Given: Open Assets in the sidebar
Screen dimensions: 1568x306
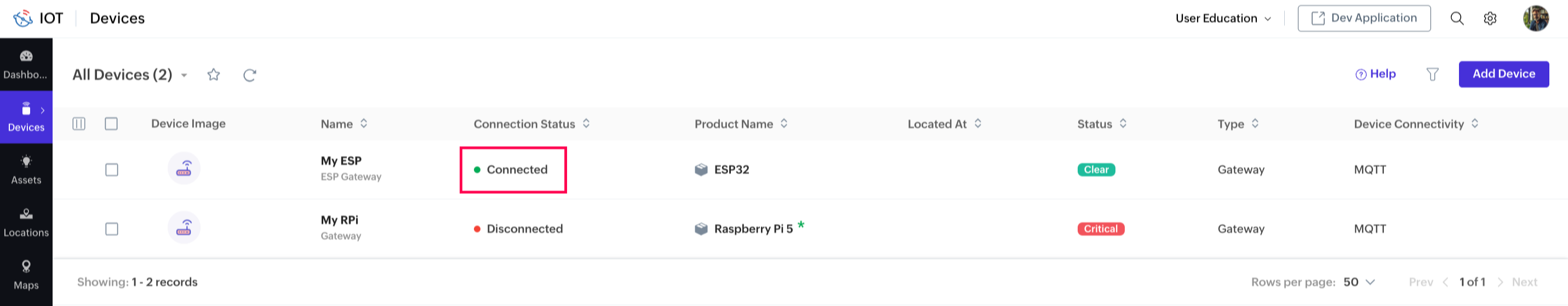Looking at the screenshot, I should tap(26, 169).
